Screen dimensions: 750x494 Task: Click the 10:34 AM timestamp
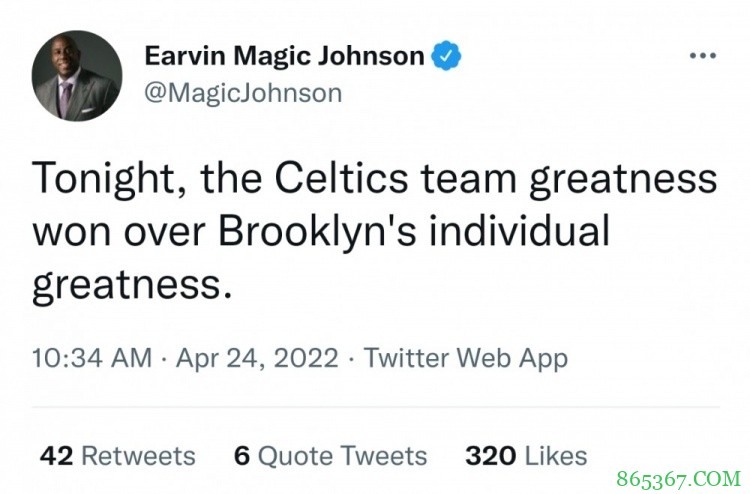click(x=92, y=358)
